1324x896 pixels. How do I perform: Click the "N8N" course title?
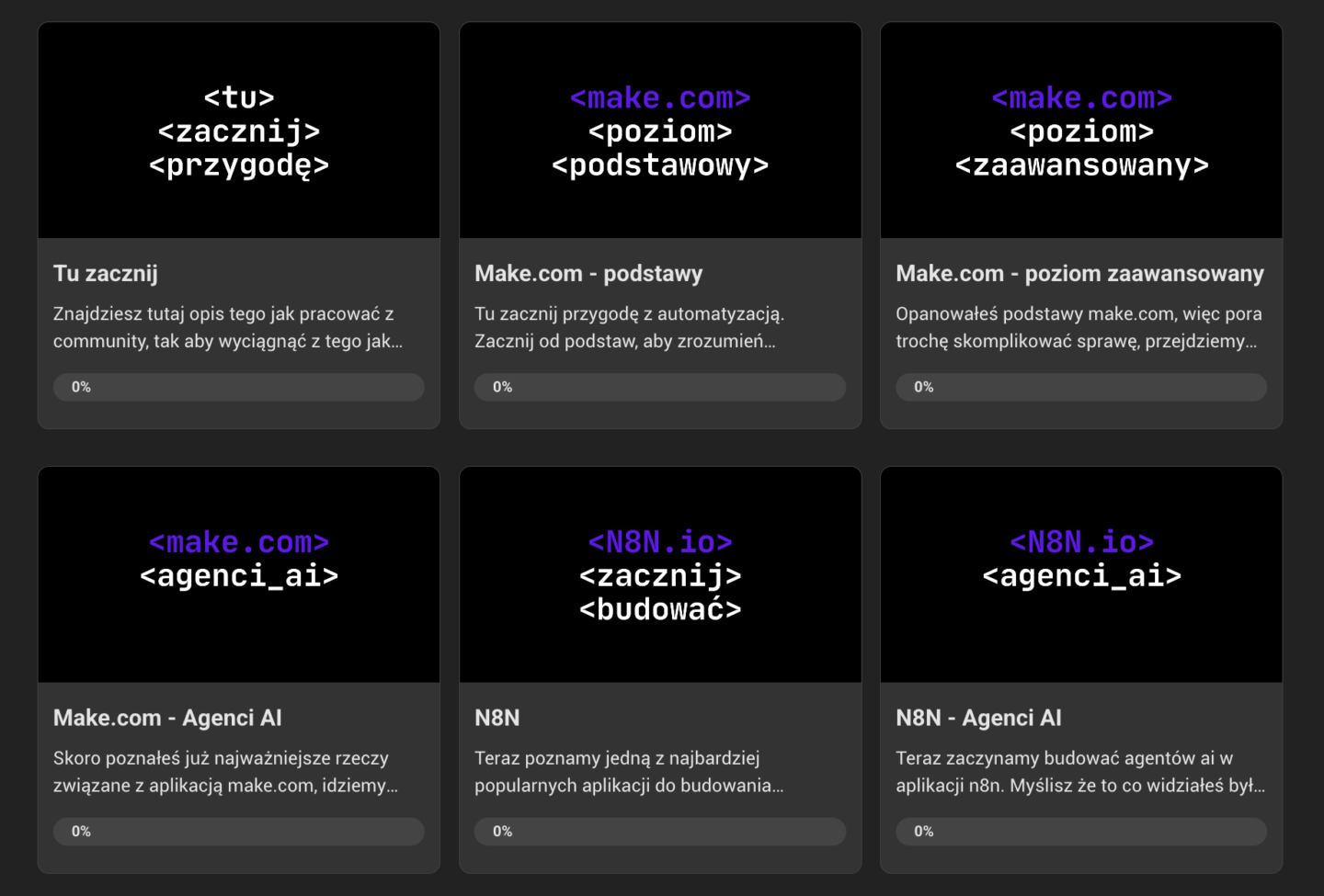(x=497, y=718)
